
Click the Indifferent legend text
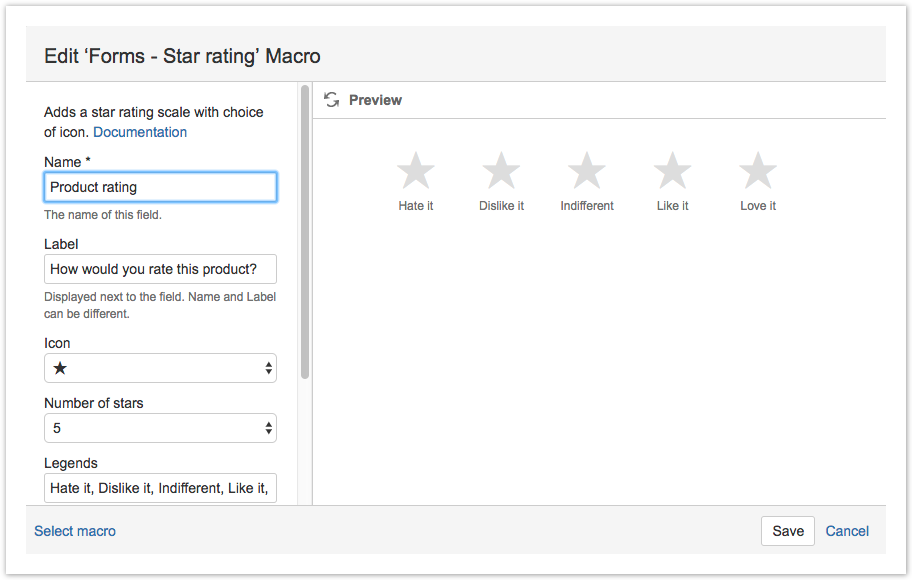(x=587, y=206)
